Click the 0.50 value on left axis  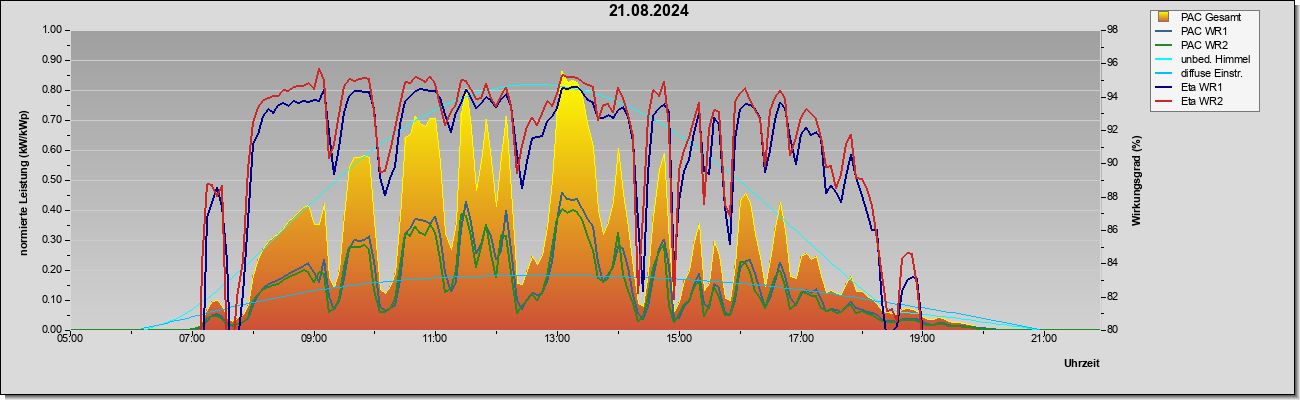[53, 180]
